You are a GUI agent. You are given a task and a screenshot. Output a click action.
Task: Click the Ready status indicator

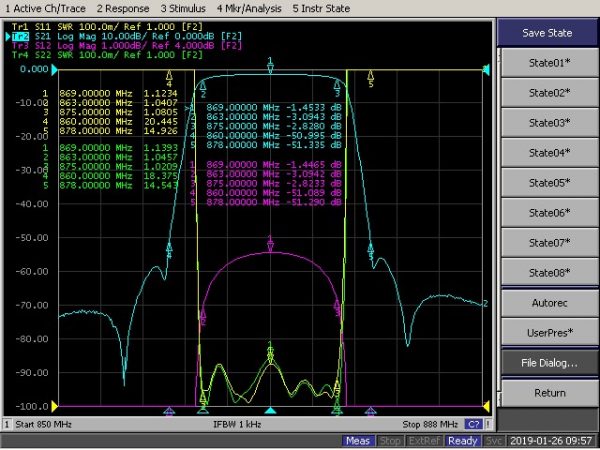[462, 440]
